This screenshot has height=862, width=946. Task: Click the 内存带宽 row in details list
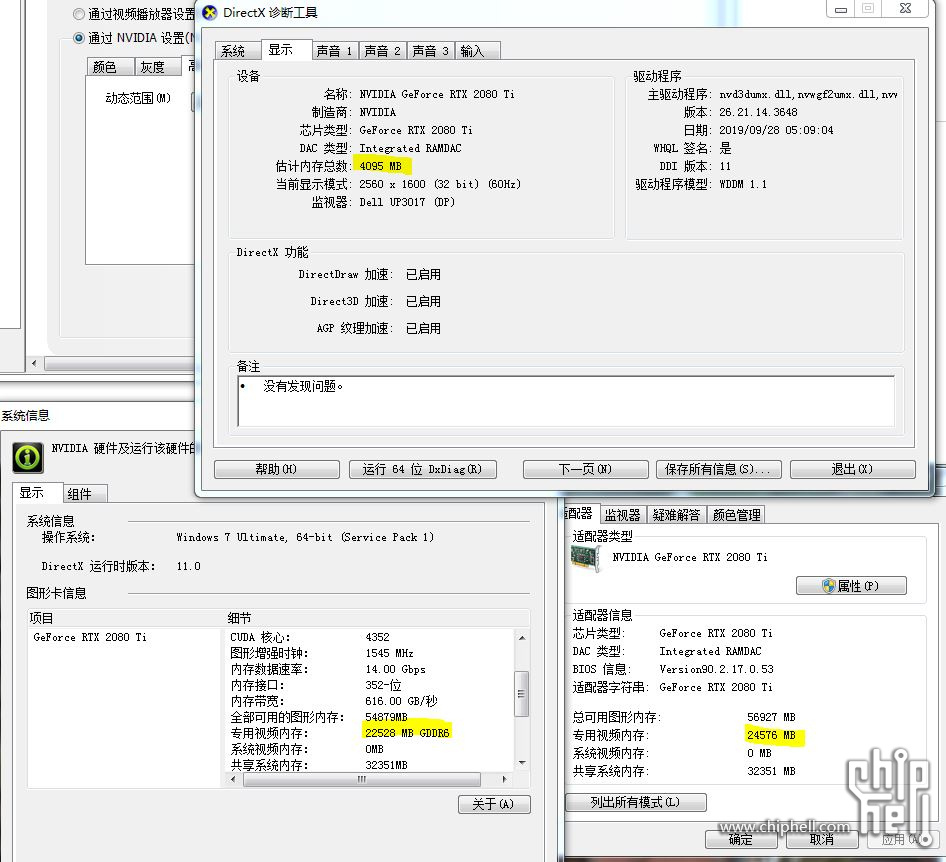tap(371, 701)
